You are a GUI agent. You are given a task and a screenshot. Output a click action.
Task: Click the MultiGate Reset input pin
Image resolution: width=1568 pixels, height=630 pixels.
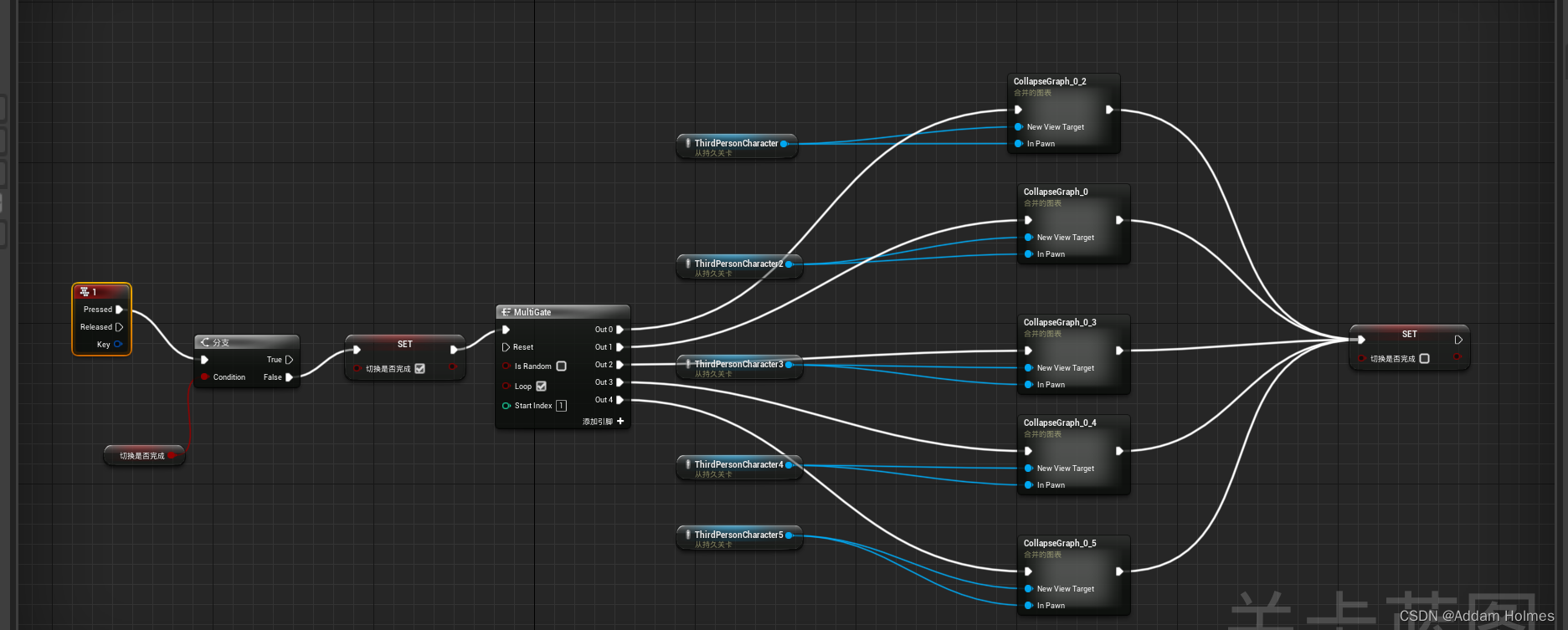click(x=506, y=347)
